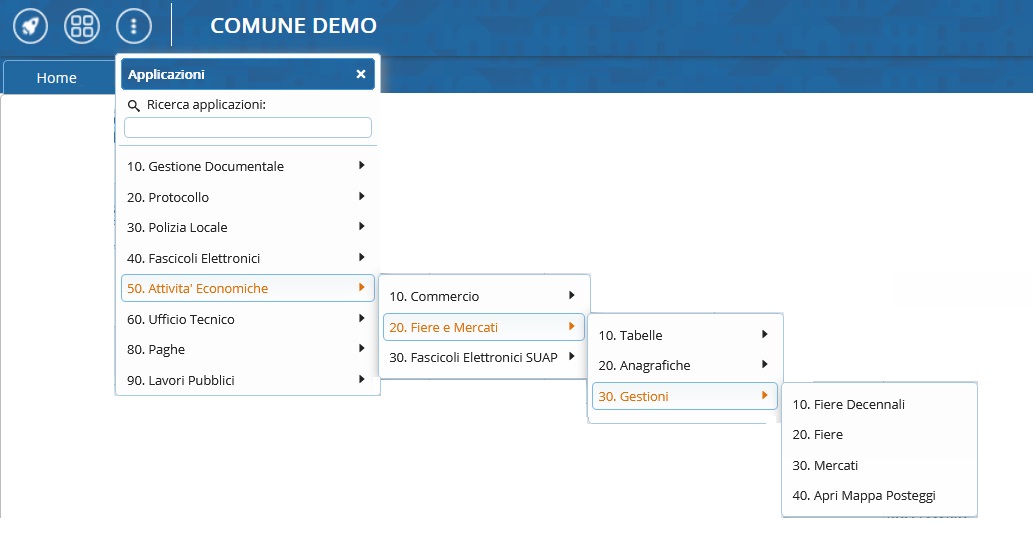Close the Applicazioni panel
Screen dimensions: 1033x555
[x=361, y=74]
